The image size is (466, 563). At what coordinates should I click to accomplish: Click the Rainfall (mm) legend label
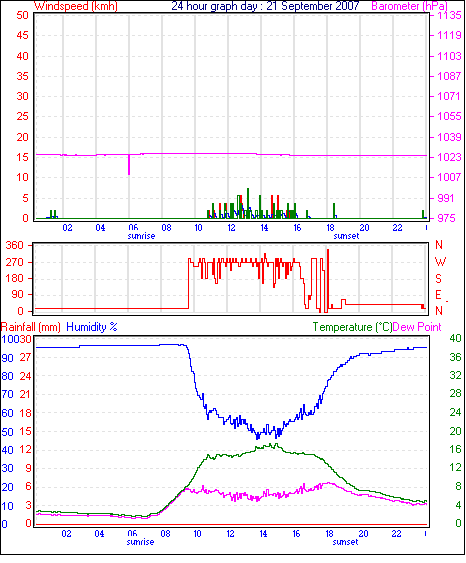pos(31,327)
